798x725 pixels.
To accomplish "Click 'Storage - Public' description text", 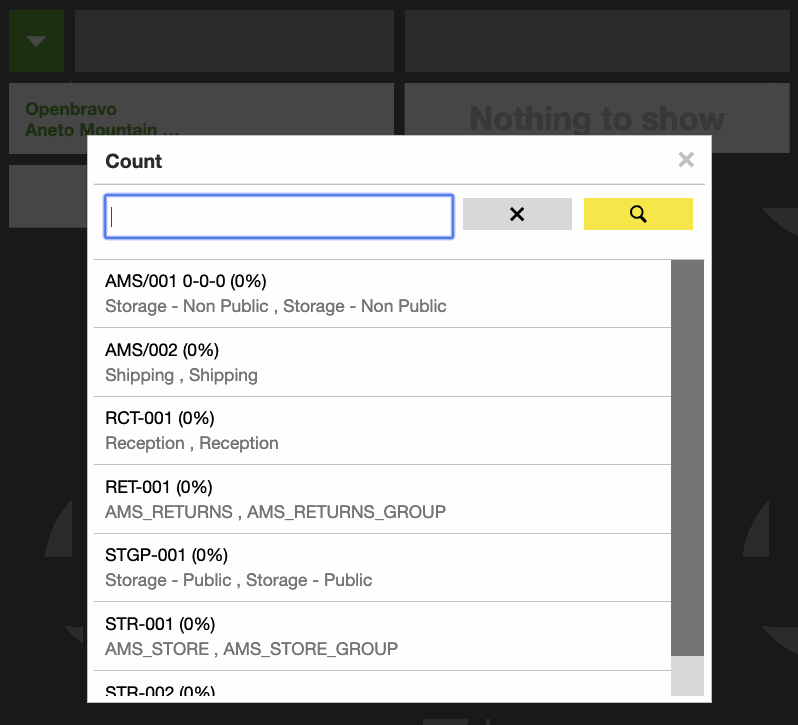I will 239,580.
